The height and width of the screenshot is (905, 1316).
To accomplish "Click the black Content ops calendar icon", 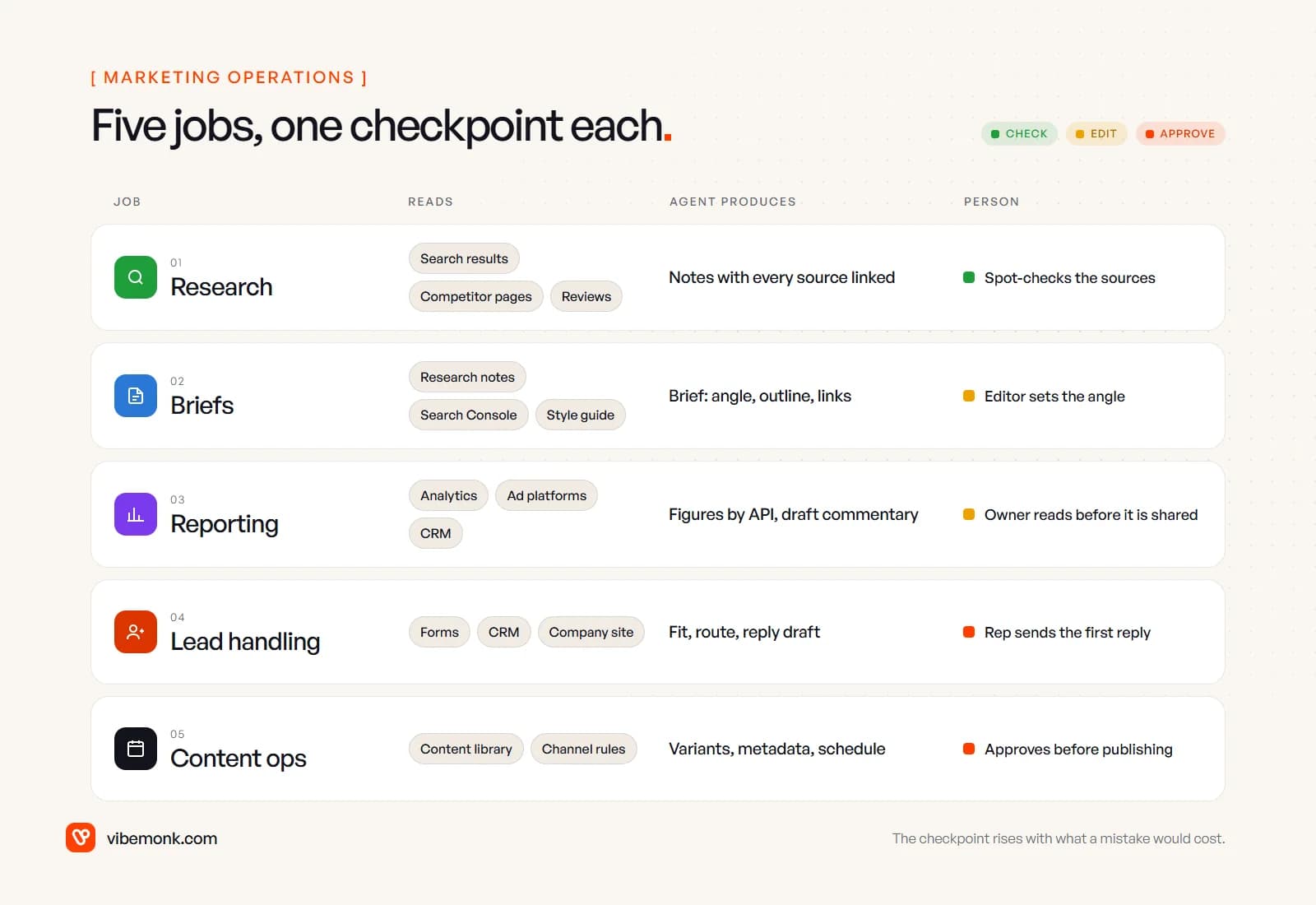I will point(136,749).
